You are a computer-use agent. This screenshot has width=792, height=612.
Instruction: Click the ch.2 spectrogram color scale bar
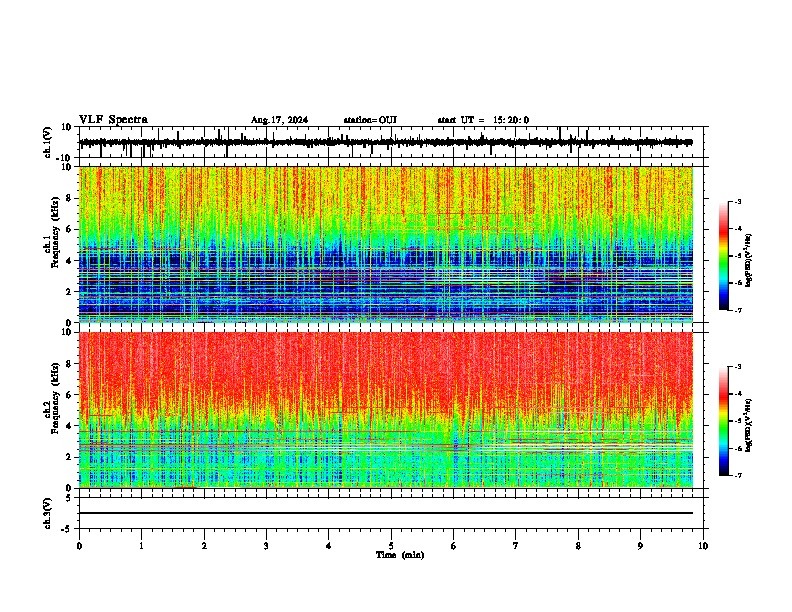coord(724,421)
